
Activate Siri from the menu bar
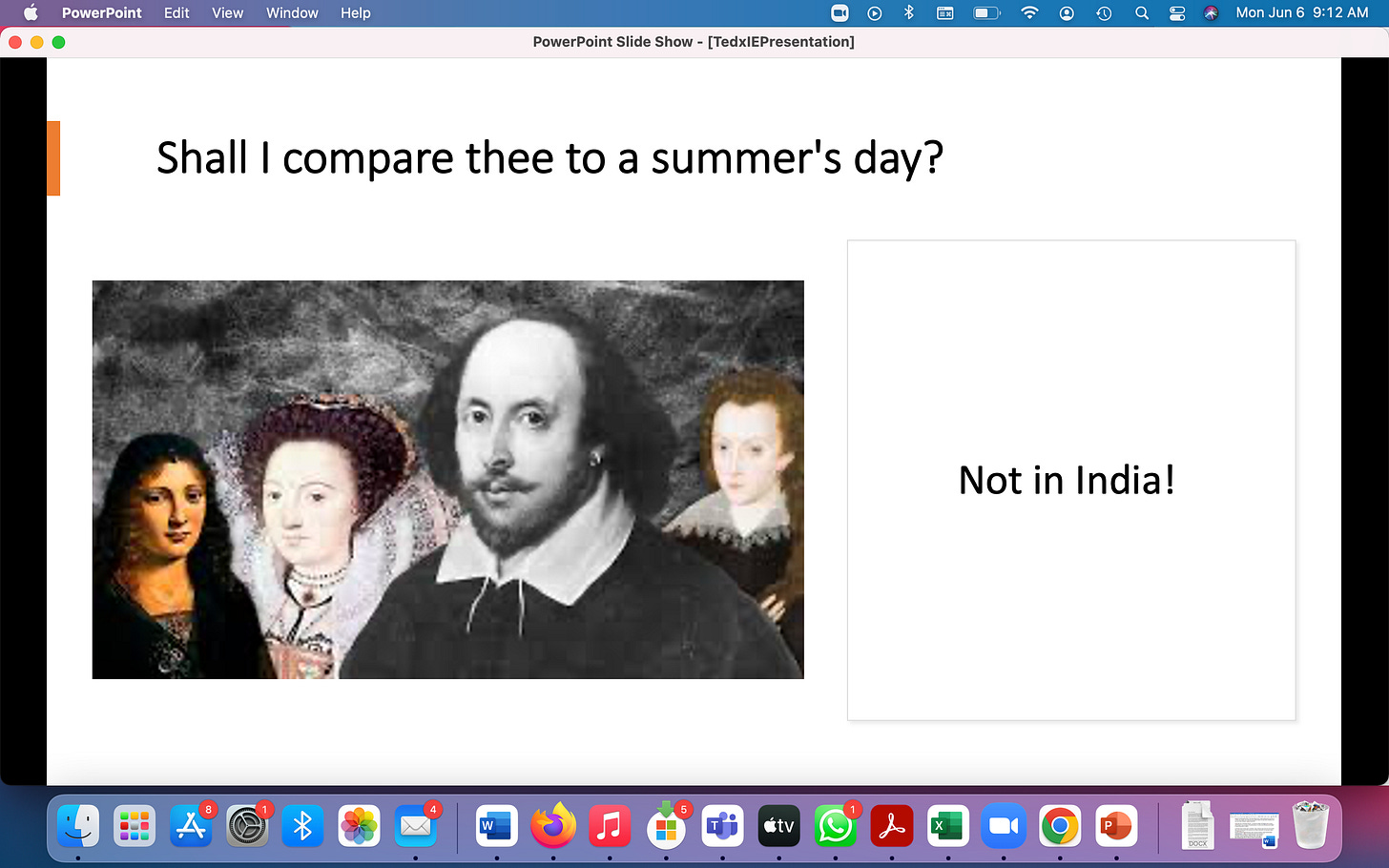(1211, 12)
